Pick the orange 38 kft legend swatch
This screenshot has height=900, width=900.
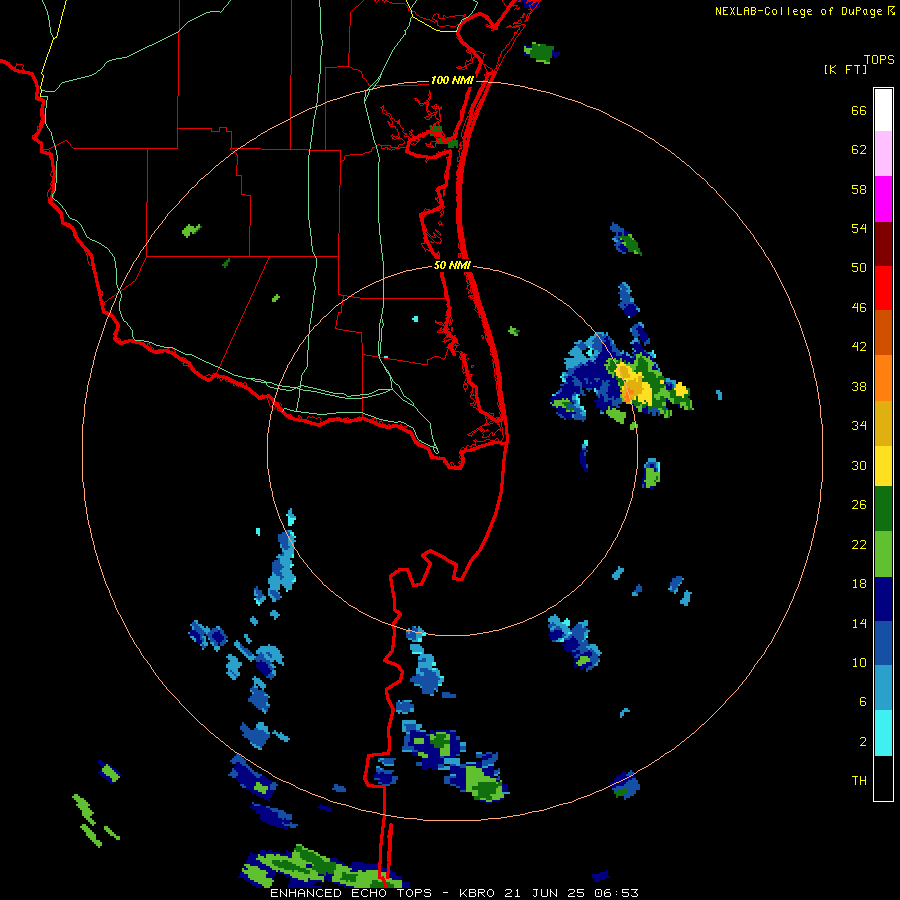coord(883,378)
